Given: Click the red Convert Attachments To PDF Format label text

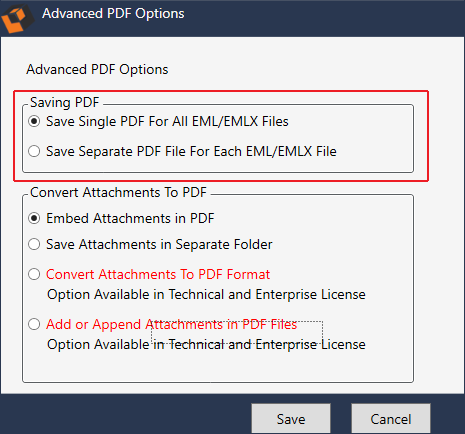Looking at the screenshot, I should coord(158,274).
